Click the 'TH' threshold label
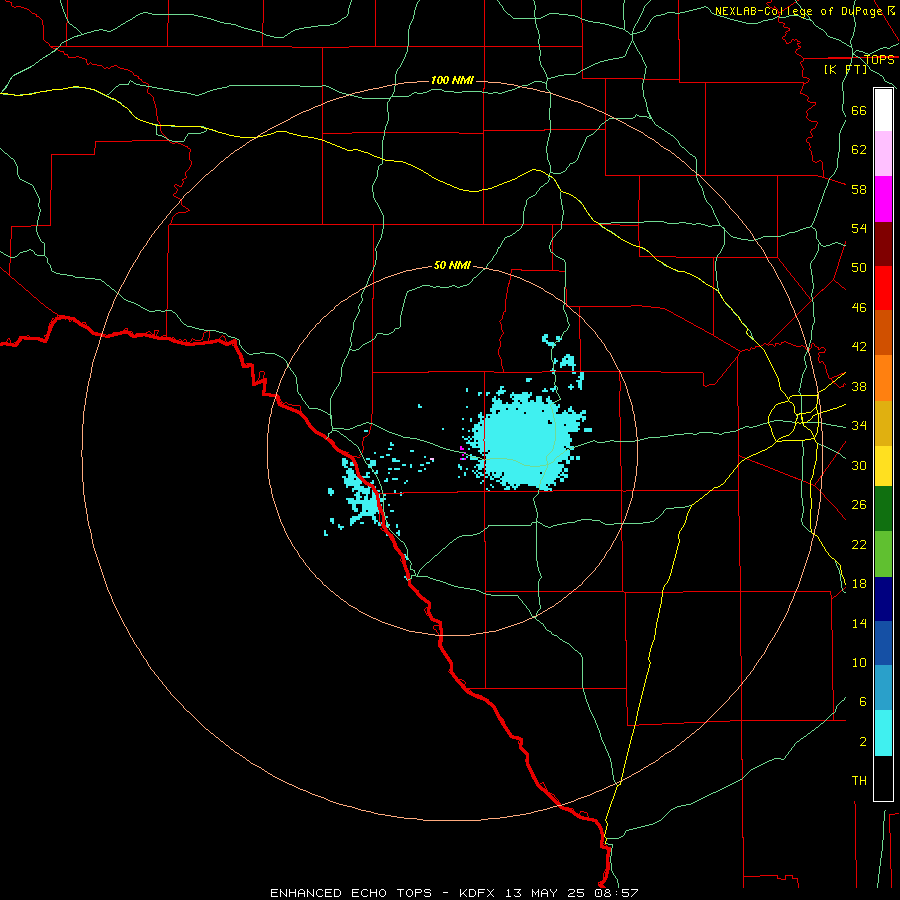The width and height of the screenshot is (900, 900). tap(859, 781)
